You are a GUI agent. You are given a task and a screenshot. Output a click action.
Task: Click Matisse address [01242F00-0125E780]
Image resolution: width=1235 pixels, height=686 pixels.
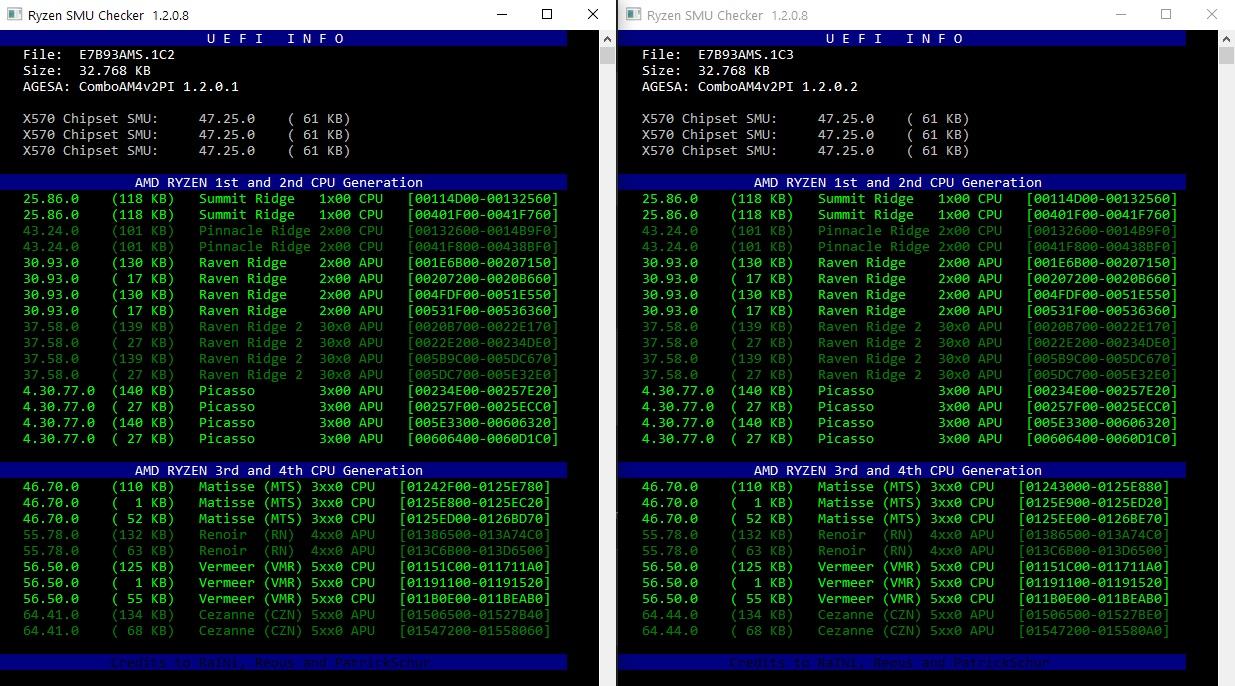tap(475, 486)
